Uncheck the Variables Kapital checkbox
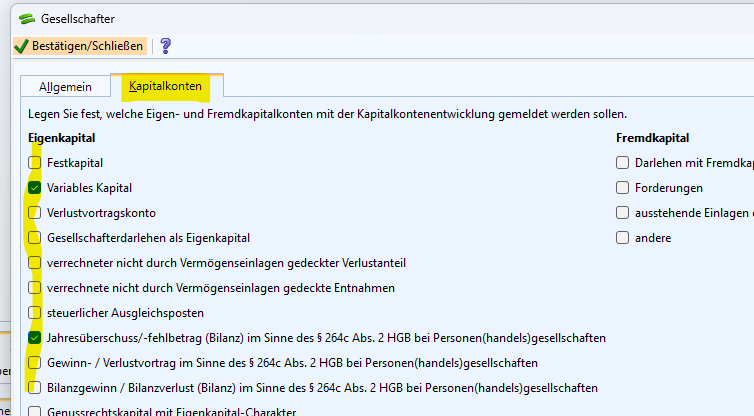754x416 pixels. click(35, 187)
